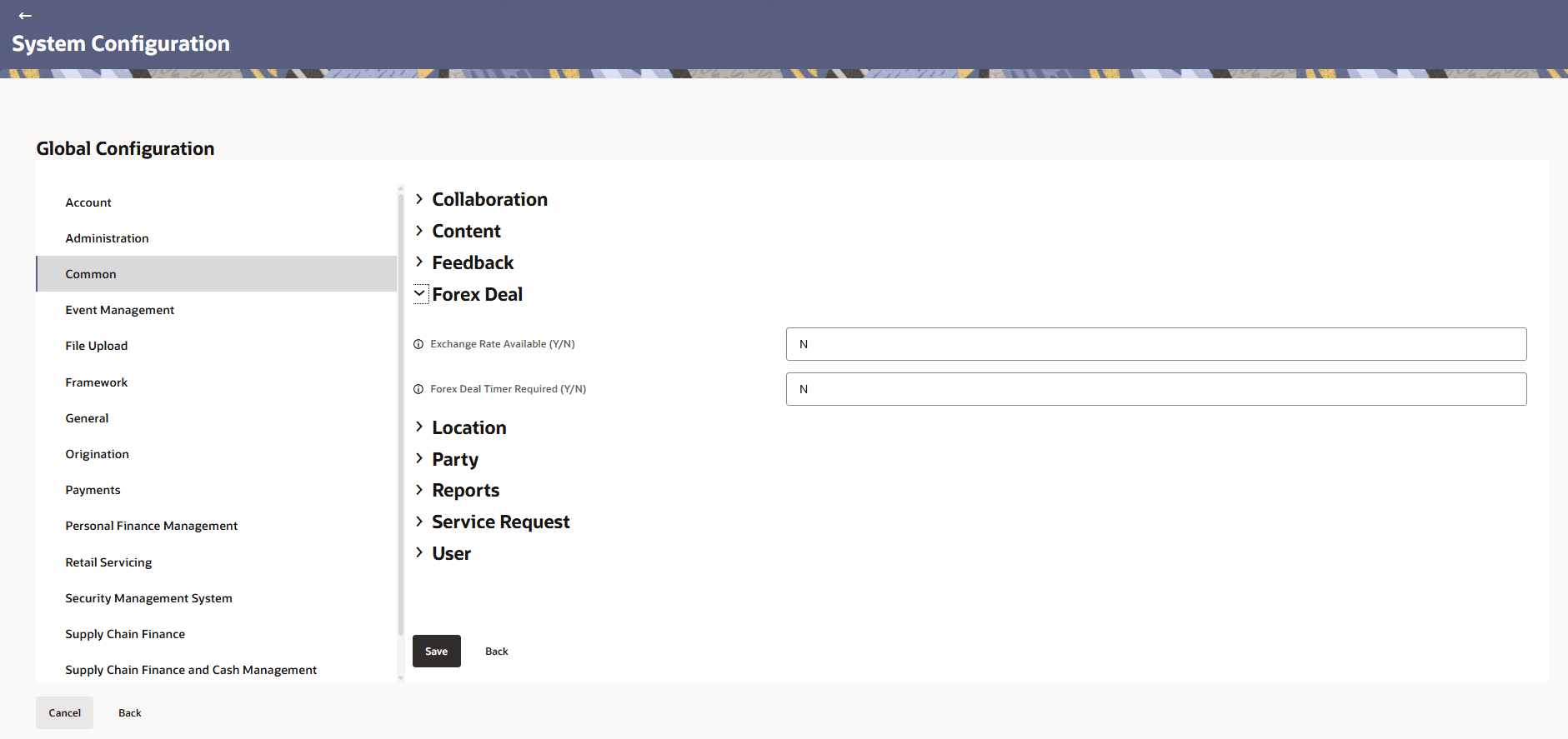Click the Exchange Rate Available input field
This screenshot has height=739, width=1568.
pos(1155,344)
